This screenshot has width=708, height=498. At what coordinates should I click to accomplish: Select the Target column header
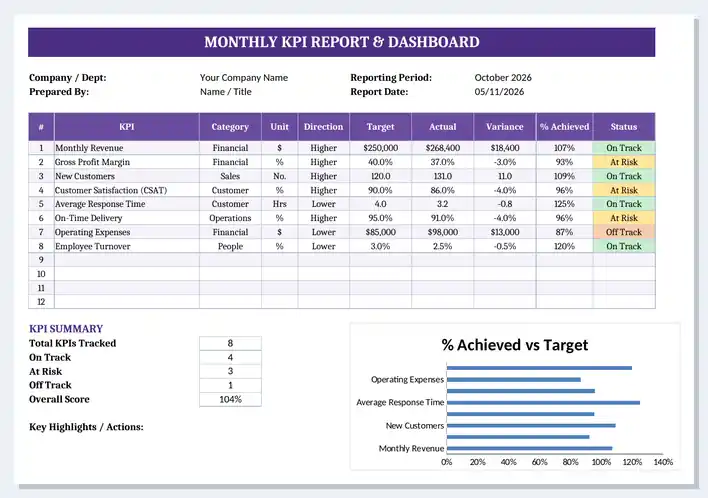[x=380, y=127]
